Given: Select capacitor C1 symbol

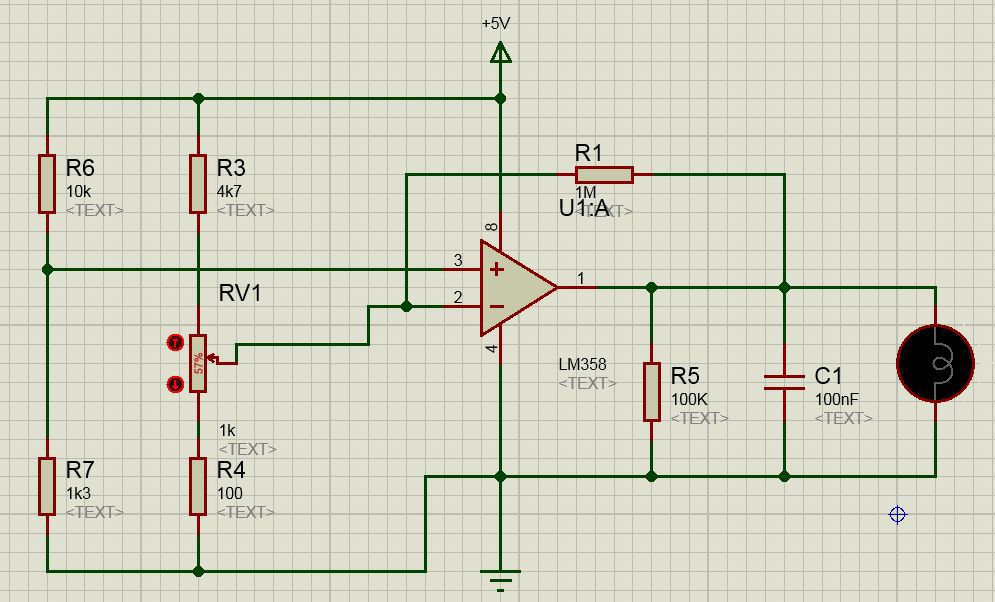Looking at the screenshot, I should (784, 382).
